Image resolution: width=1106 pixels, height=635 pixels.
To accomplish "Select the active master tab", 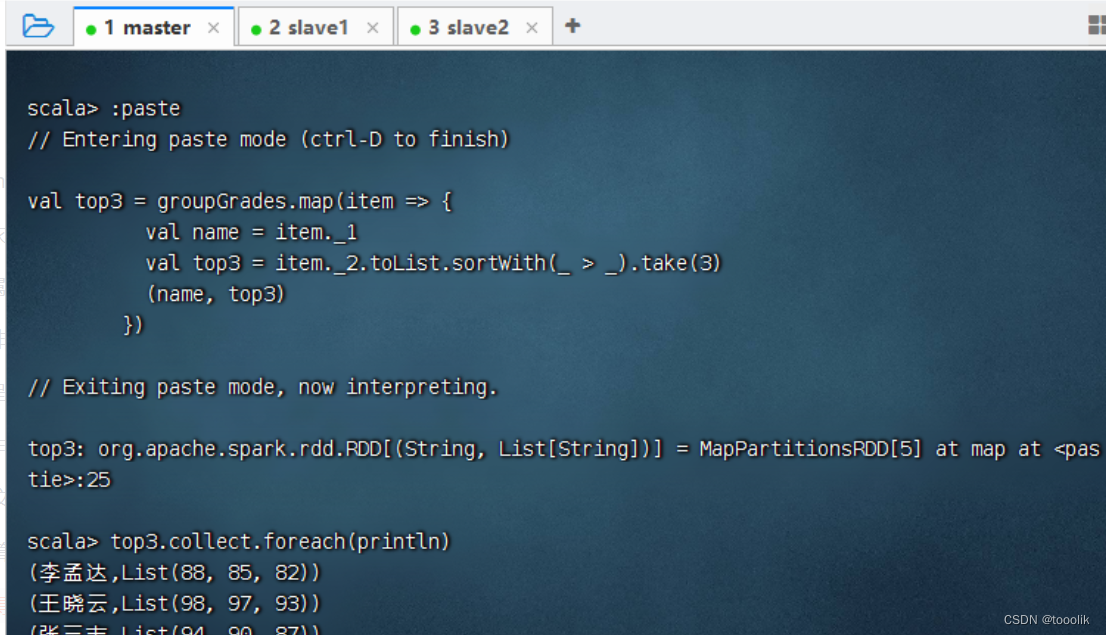I will [x=148, y=28].
